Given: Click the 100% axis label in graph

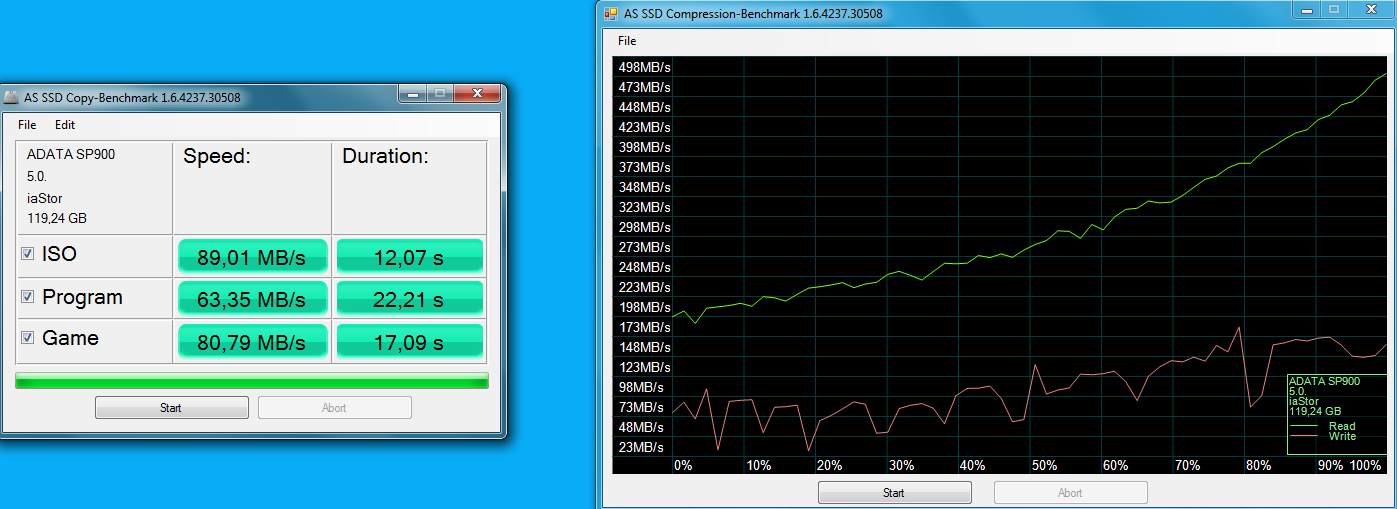Looking at the screenshot, I should [x=1365, y=466].
